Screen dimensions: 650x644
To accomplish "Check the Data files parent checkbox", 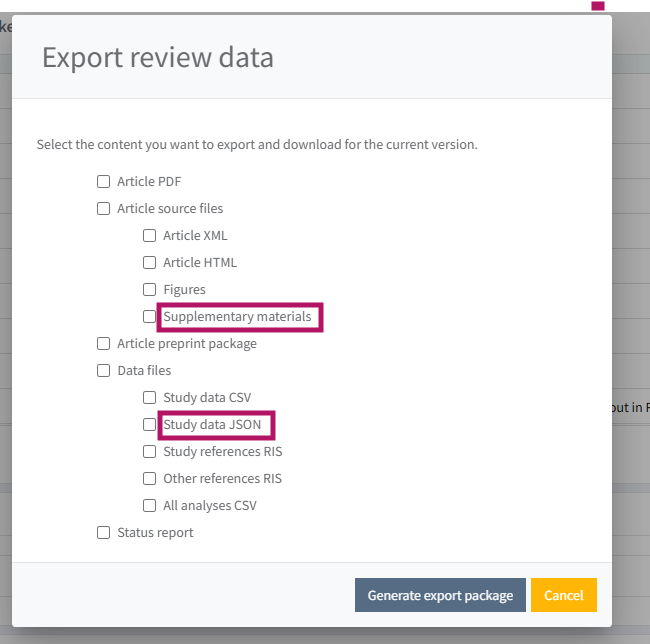I will coord(103,371).
